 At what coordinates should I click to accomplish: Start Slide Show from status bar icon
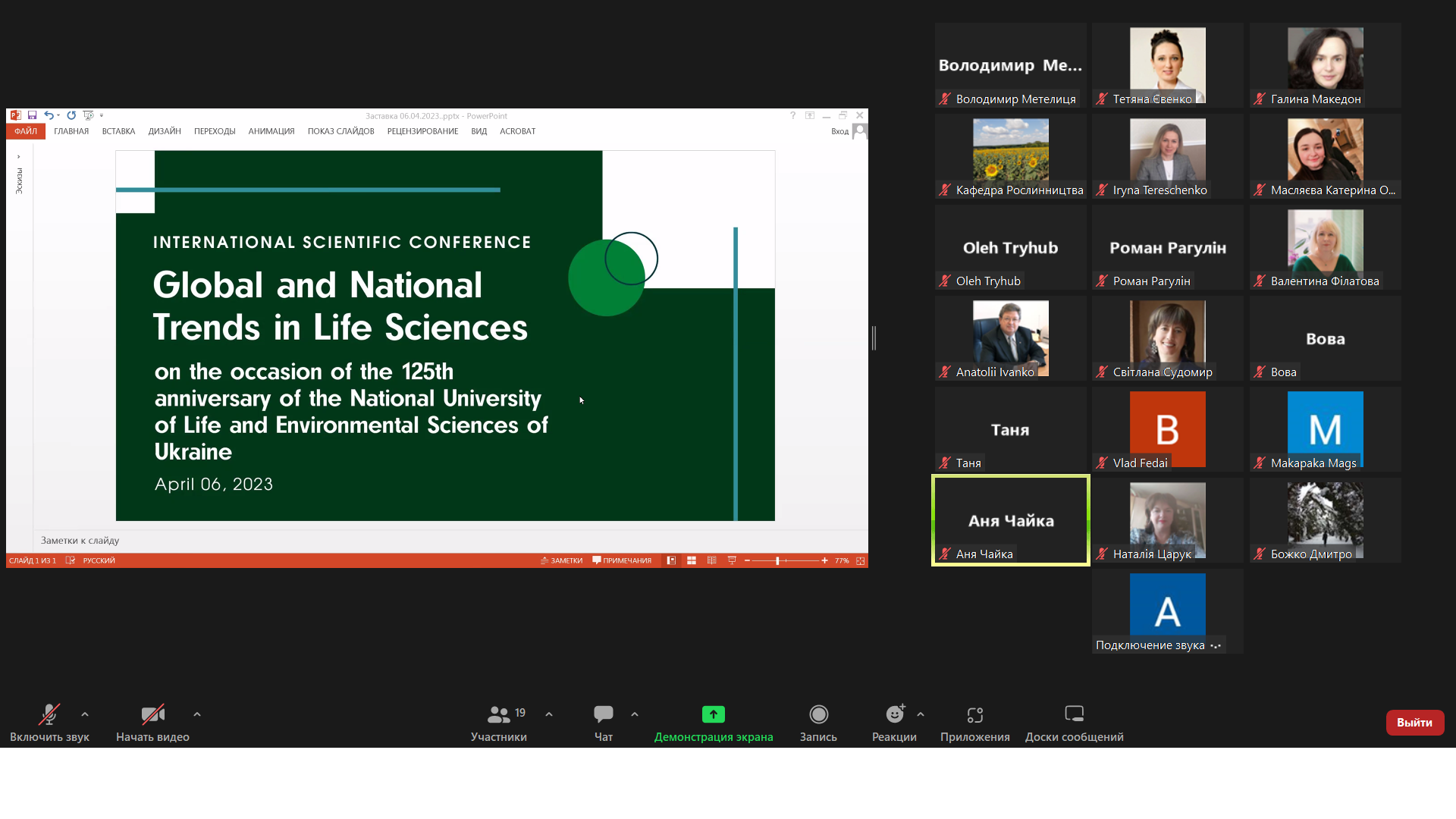pyautogui.click(x=732, y=560)
